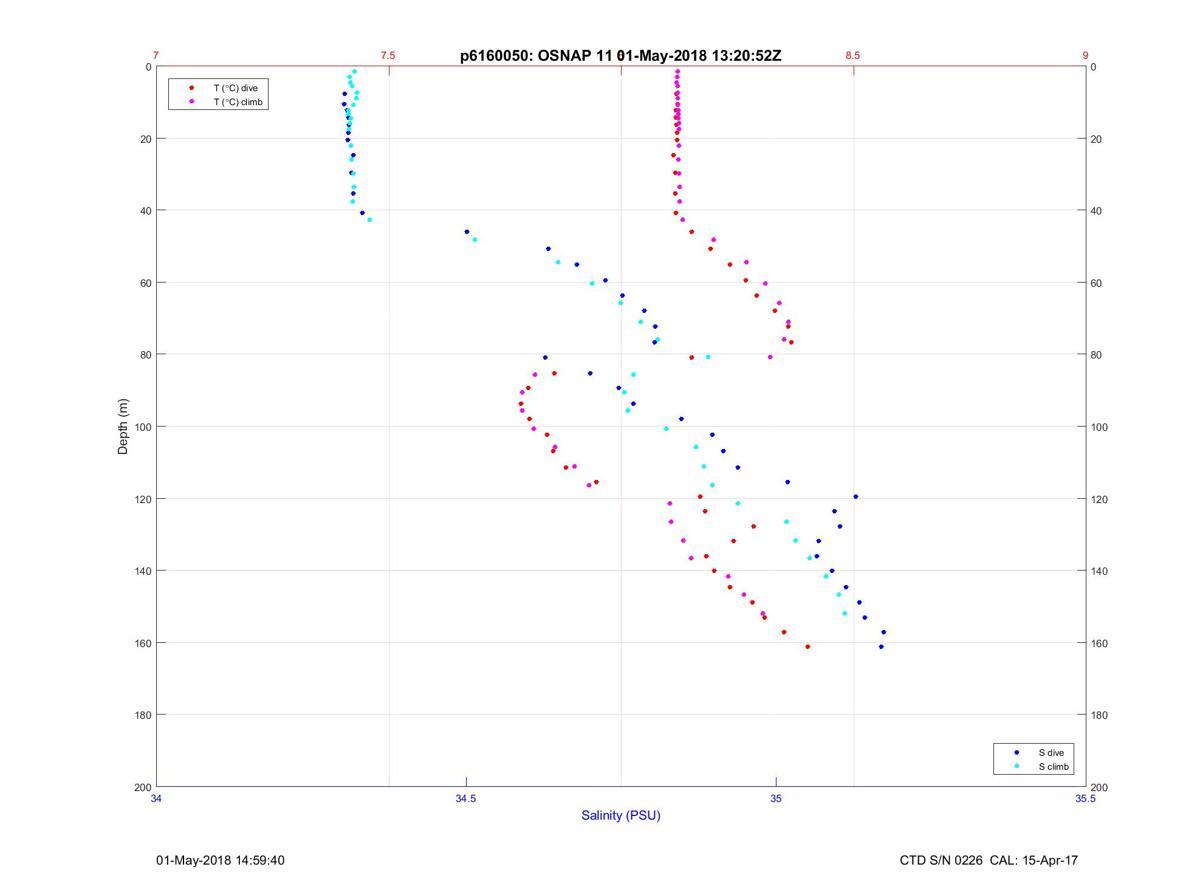Click the plot title p6160050: OSNAP 11
1200x885 pixels.
(536, 56)
